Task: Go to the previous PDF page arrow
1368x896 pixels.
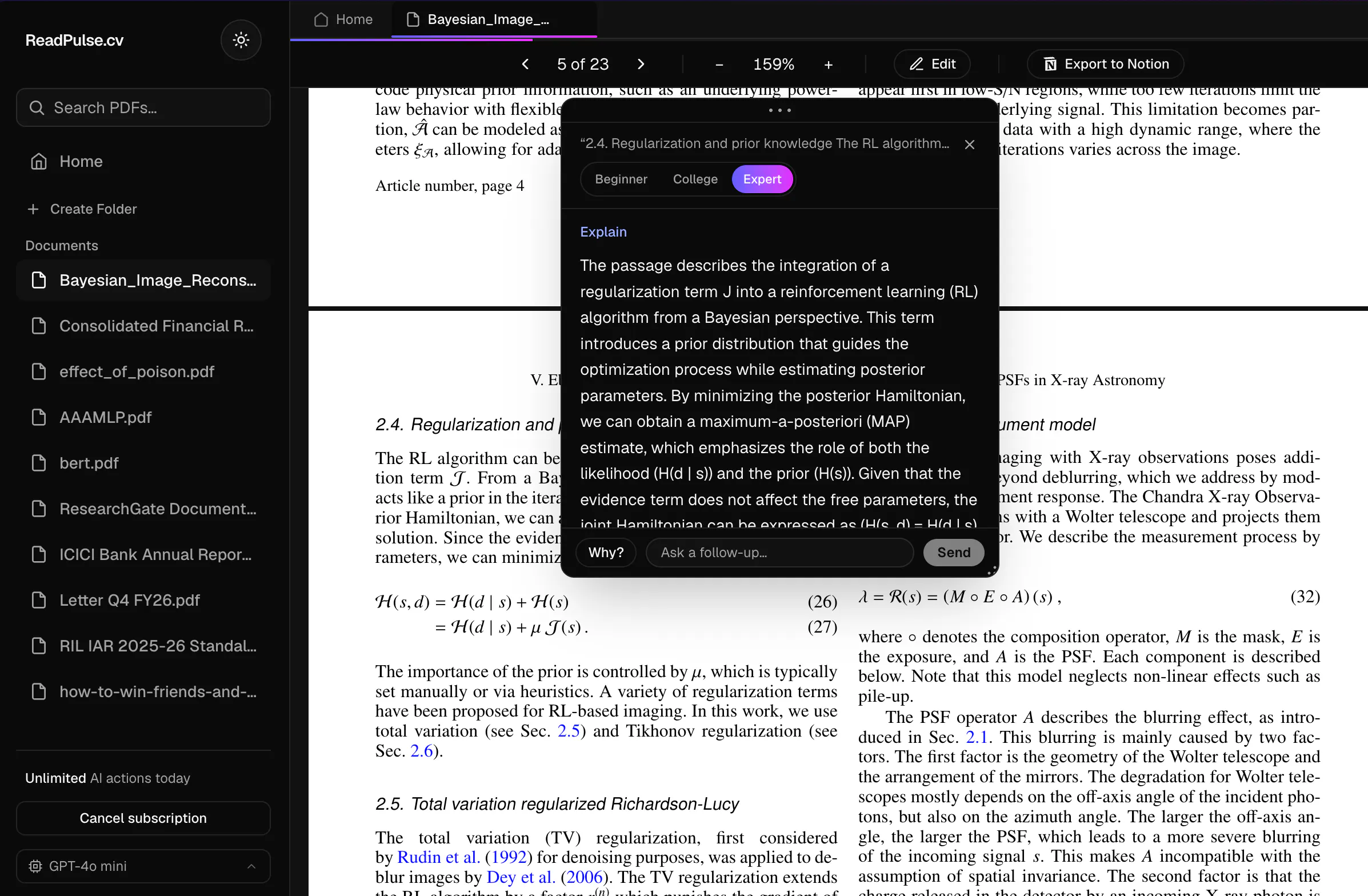Action: pos(525,64)
